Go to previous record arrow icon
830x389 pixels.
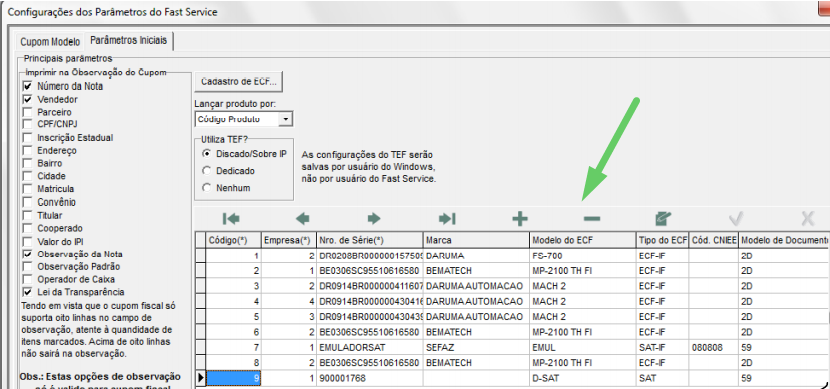(x=302, y=219)
